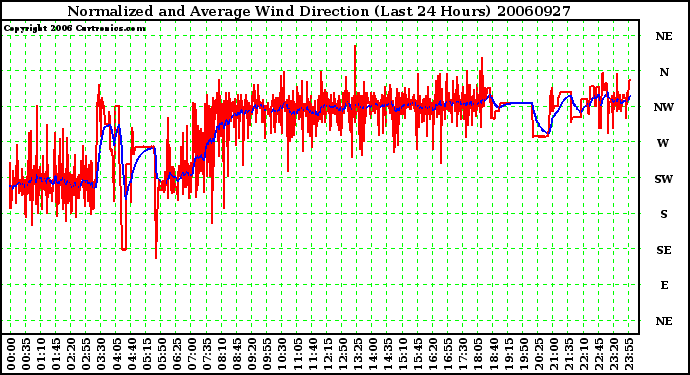Click the 17:30 time axis label
Screen dimensions: 690x375
pos(463,354)
